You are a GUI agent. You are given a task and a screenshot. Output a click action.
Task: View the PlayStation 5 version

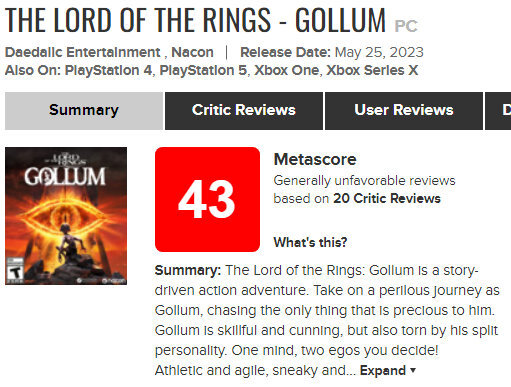pos(203,70)
